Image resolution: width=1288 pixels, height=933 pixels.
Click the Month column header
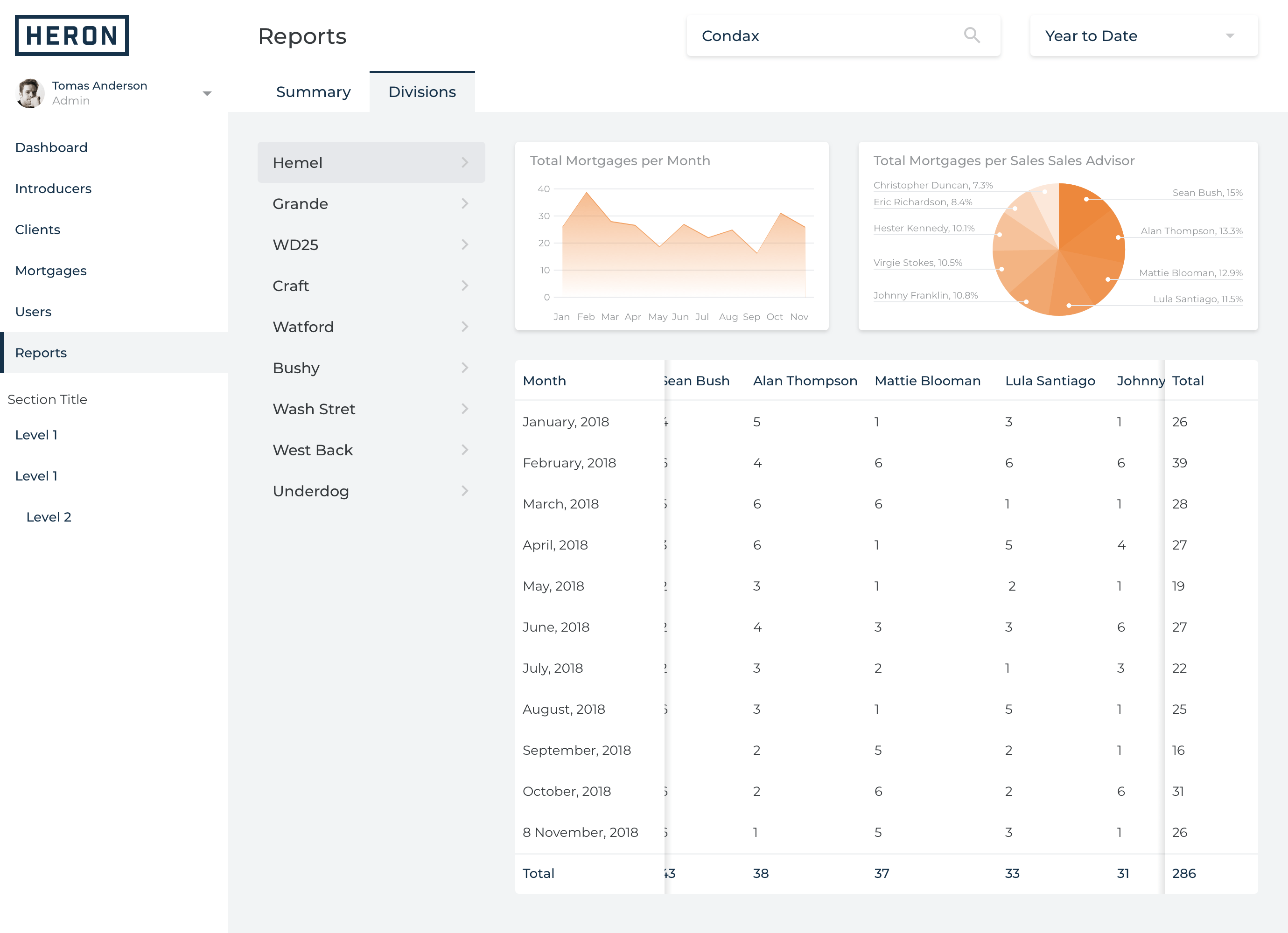(544, 381)
